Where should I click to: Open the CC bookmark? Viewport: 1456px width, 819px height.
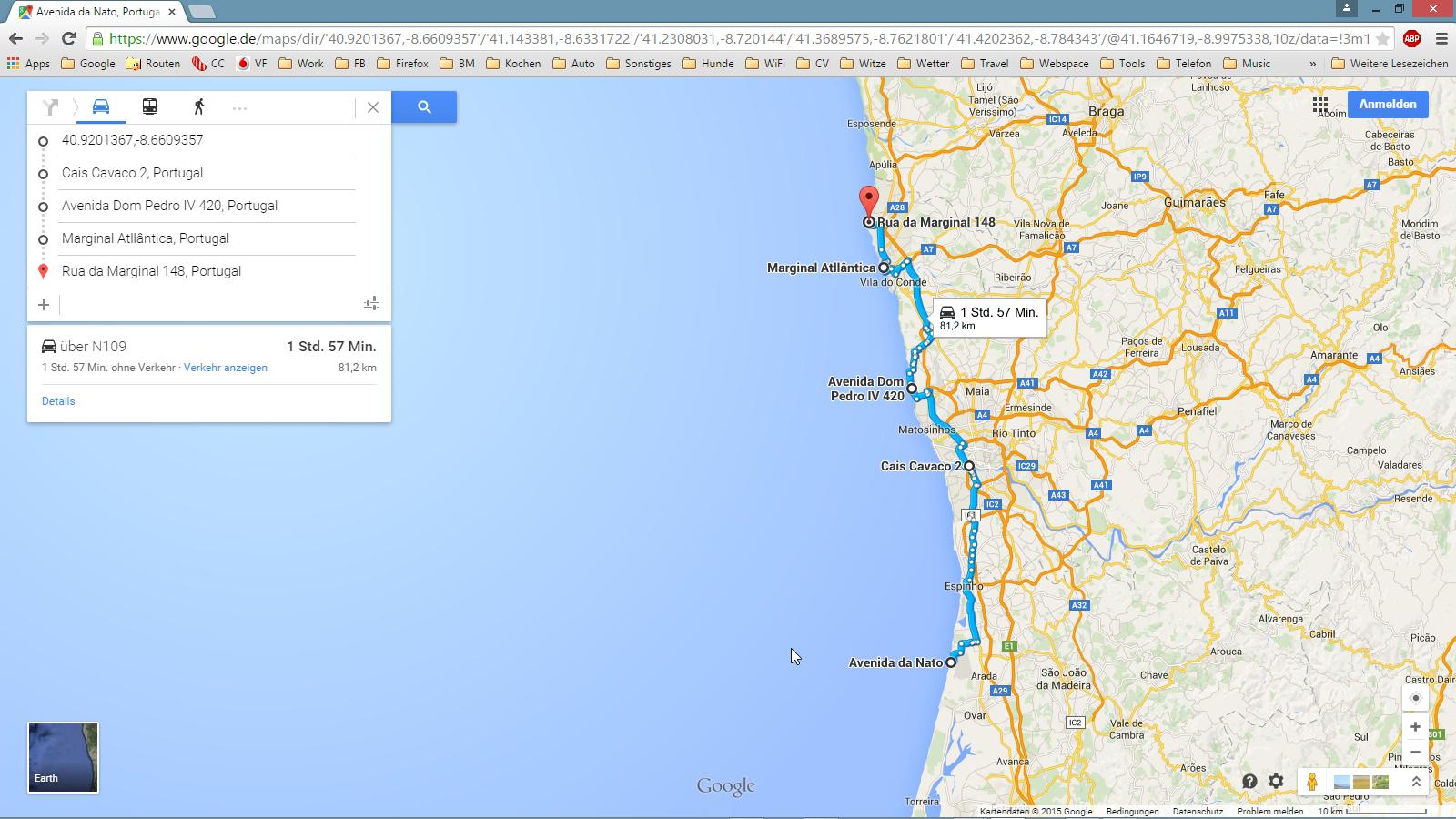pyautogui.click(x=208, y=64)
